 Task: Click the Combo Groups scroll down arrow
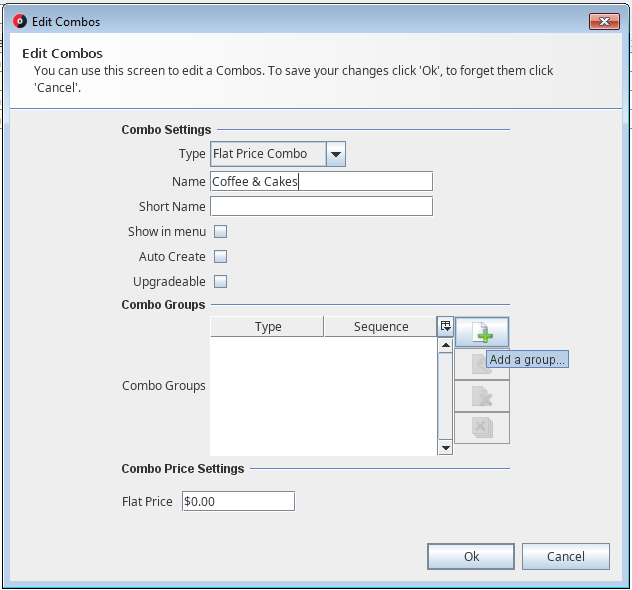click(x=446, y=448)
